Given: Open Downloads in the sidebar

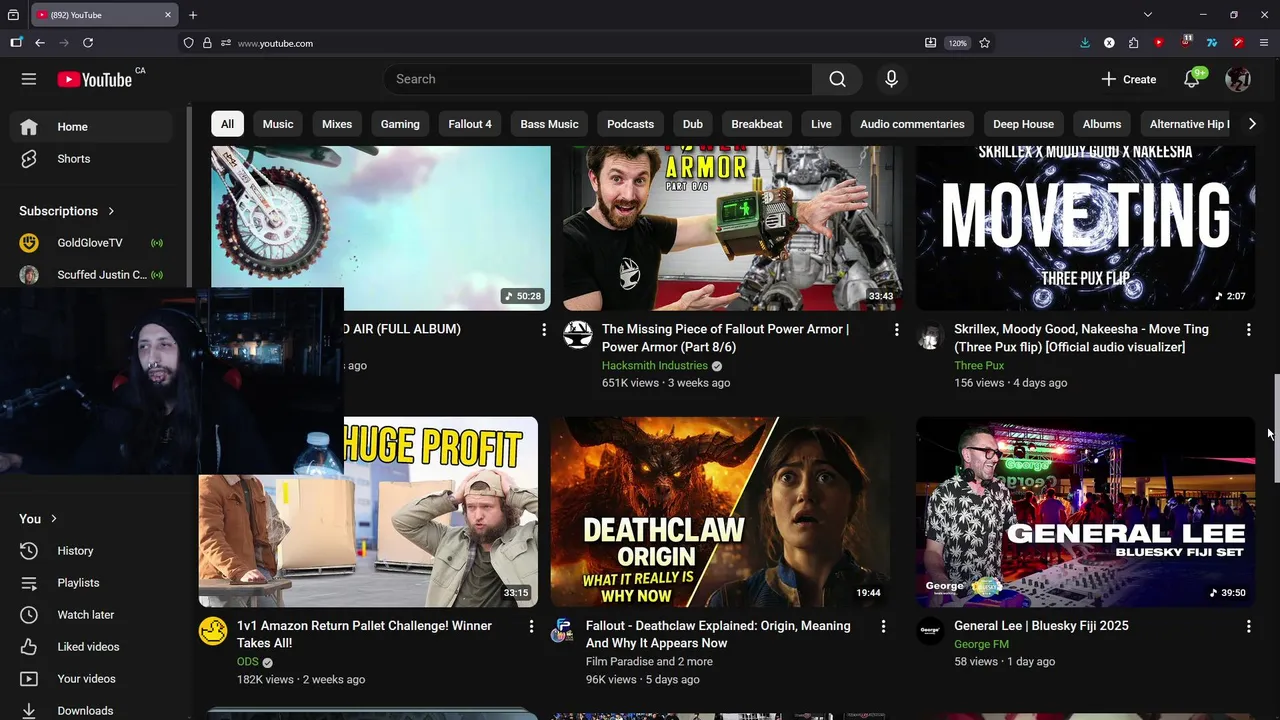Looking at the screenshot, I should (91, 709).
